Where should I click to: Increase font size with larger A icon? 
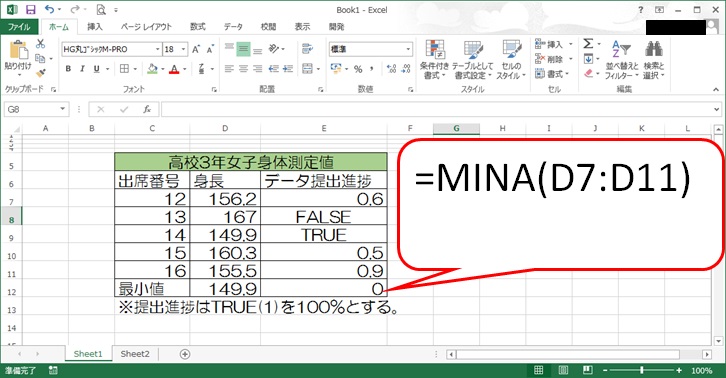[x=196, y=49]
